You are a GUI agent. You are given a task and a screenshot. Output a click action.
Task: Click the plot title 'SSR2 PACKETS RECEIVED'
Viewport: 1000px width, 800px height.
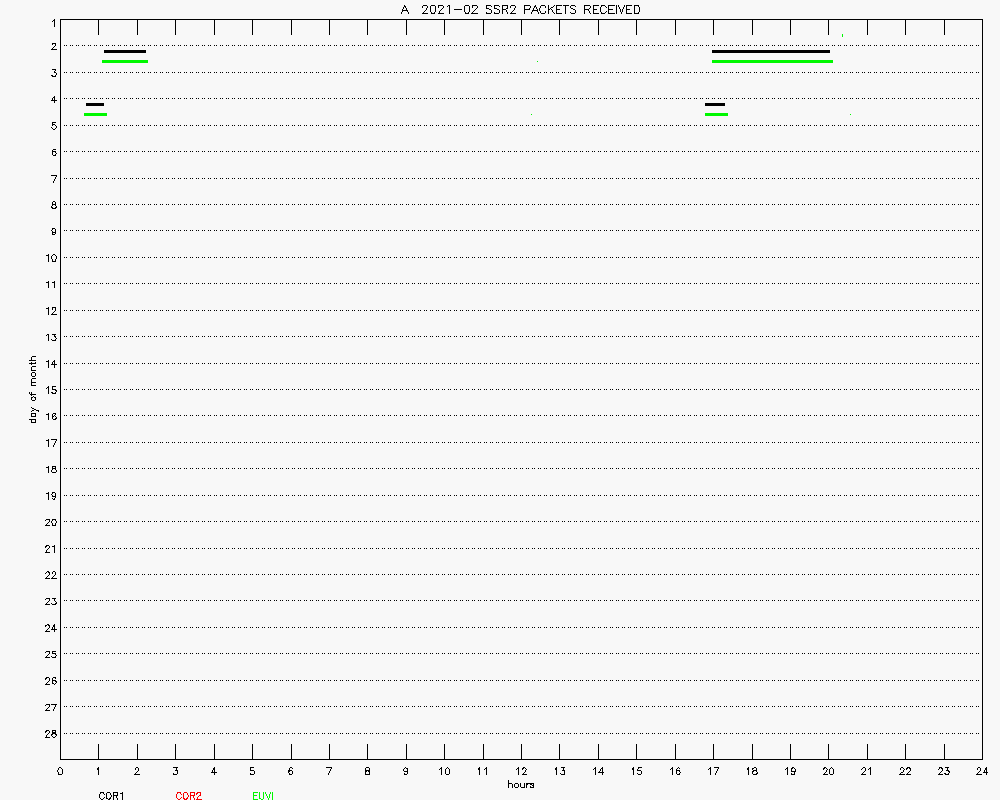tap(520, 10)
